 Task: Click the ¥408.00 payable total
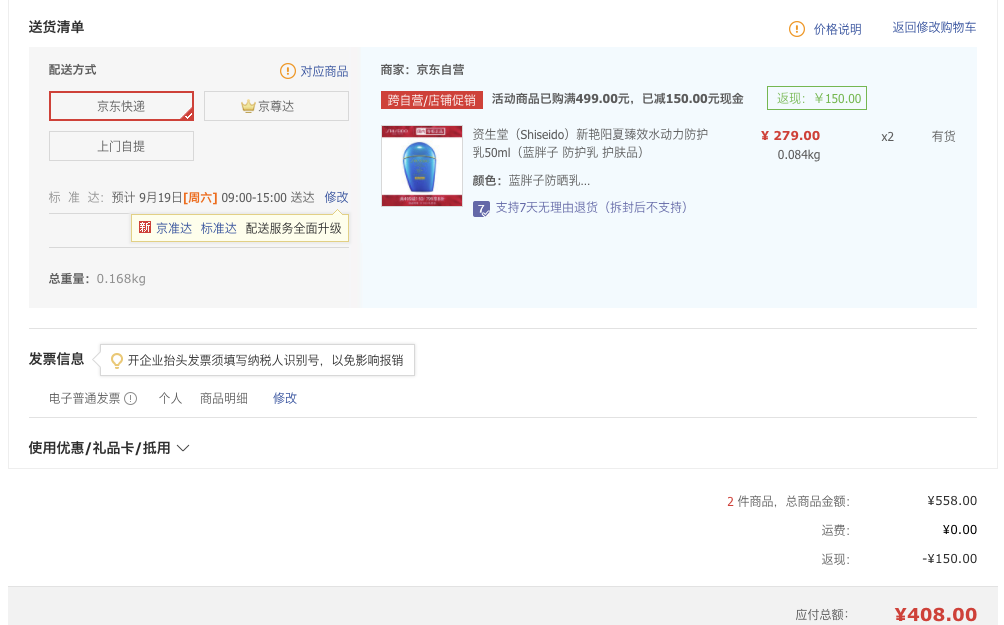[935, 615]
